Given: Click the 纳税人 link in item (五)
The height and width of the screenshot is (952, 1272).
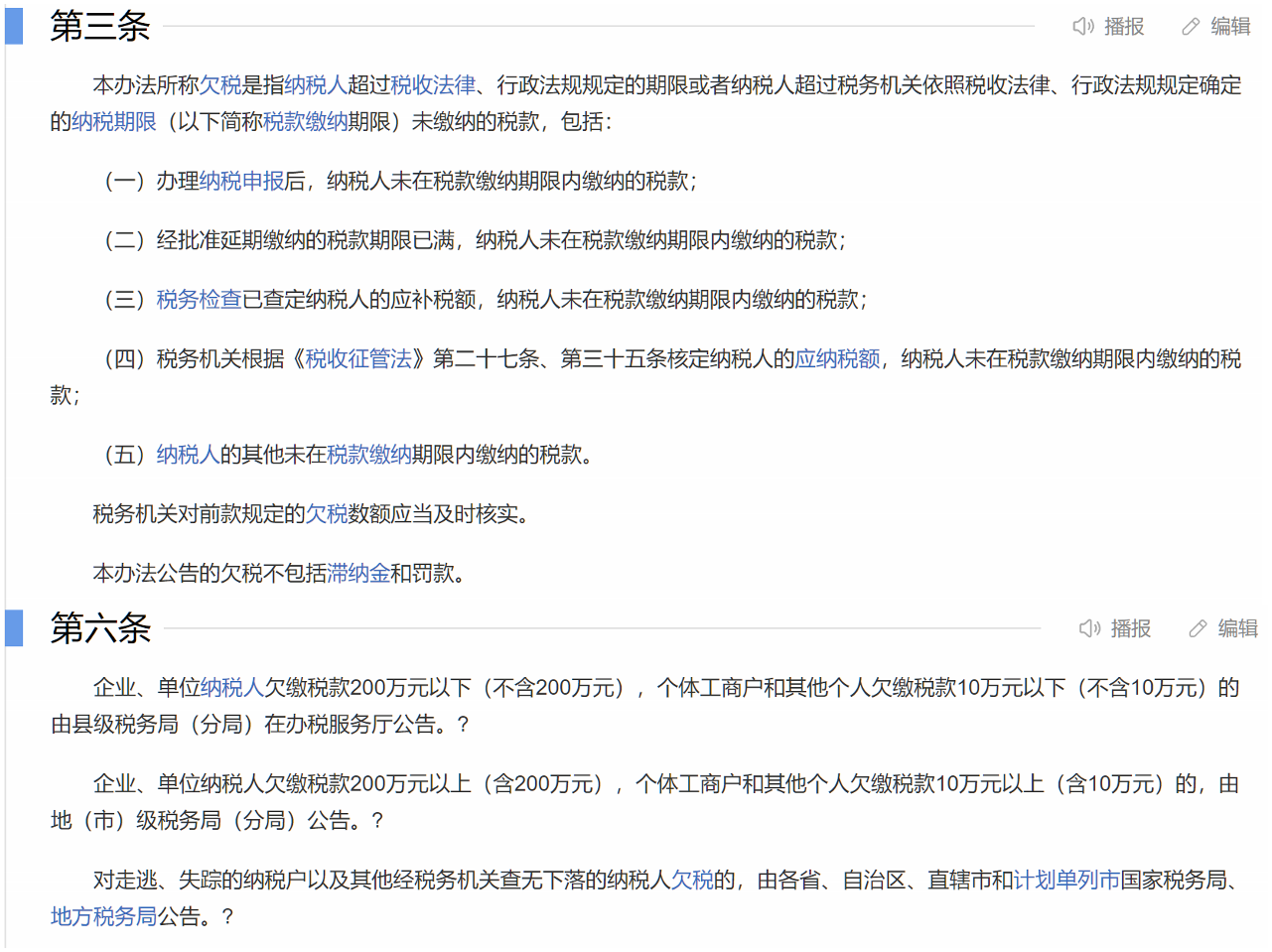Looking at the screenshot, I should point(188,455).
